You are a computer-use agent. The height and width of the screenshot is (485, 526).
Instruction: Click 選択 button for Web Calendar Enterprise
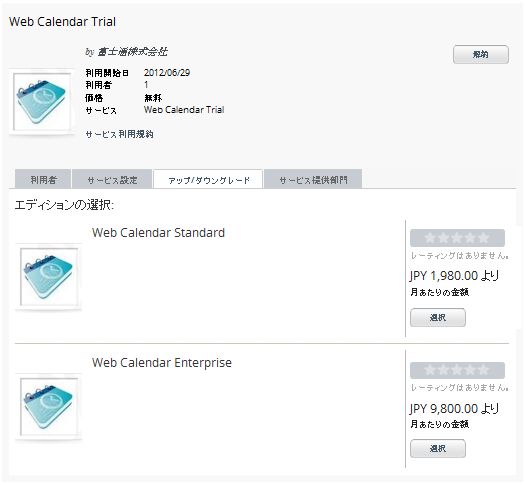(438, 448)
